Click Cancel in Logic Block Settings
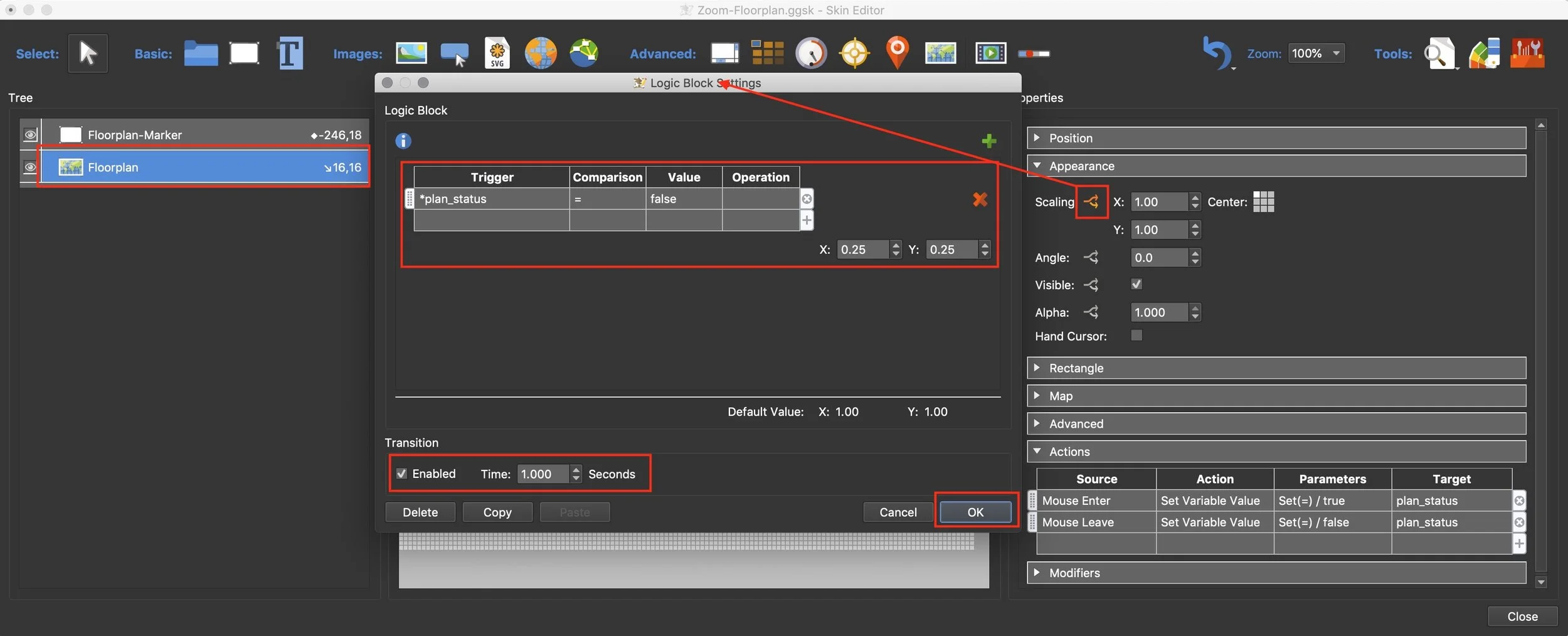Viewport: 1568px width, 636px height. click(898, 512)
